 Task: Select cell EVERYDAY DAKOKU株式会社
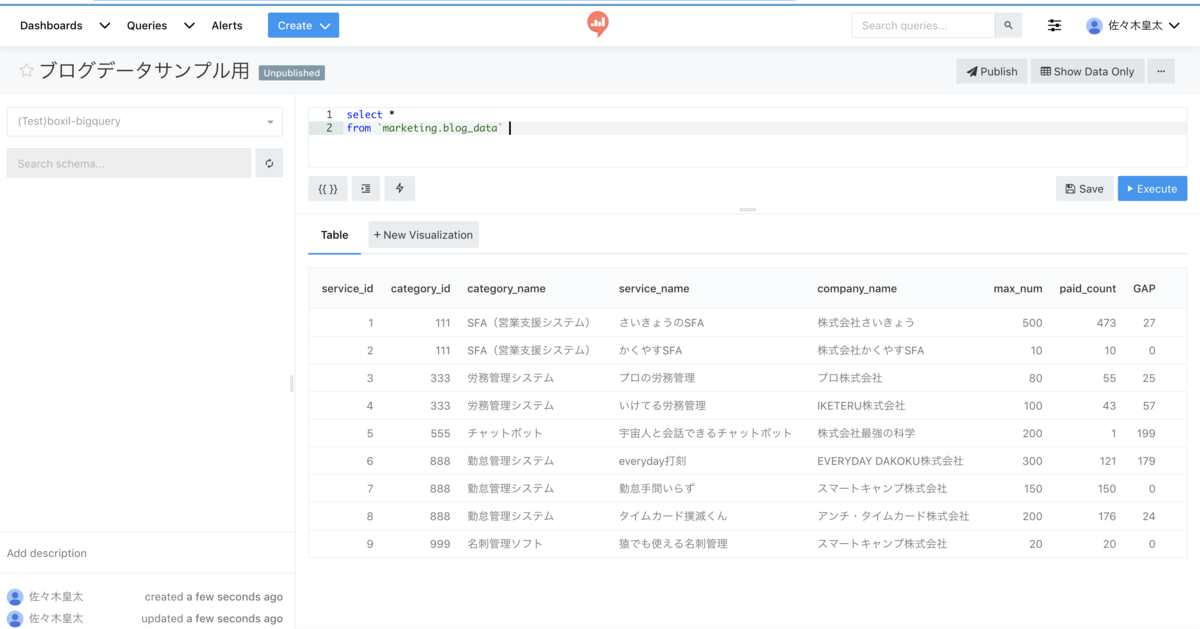click(890, 461)
